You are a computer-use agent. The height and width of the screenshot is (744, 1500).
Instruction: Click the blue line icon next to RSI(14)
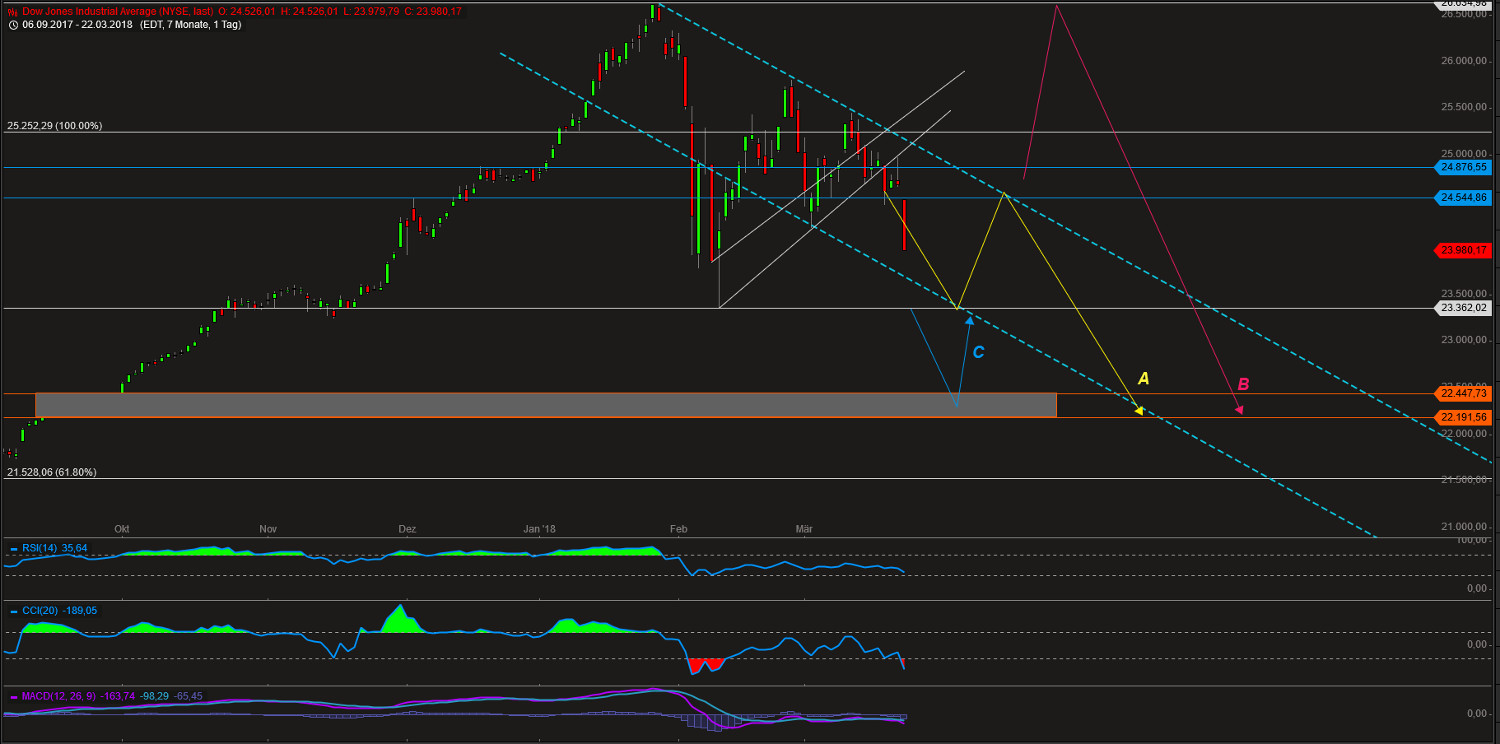(12, 548)
